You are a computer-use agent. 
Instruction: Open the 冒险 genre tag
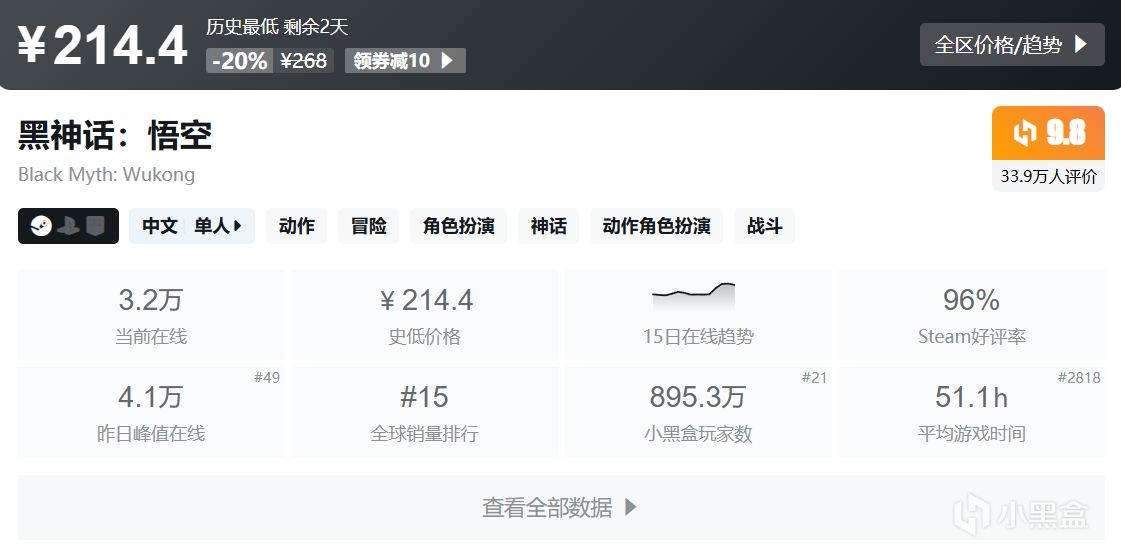click(369, 227)
